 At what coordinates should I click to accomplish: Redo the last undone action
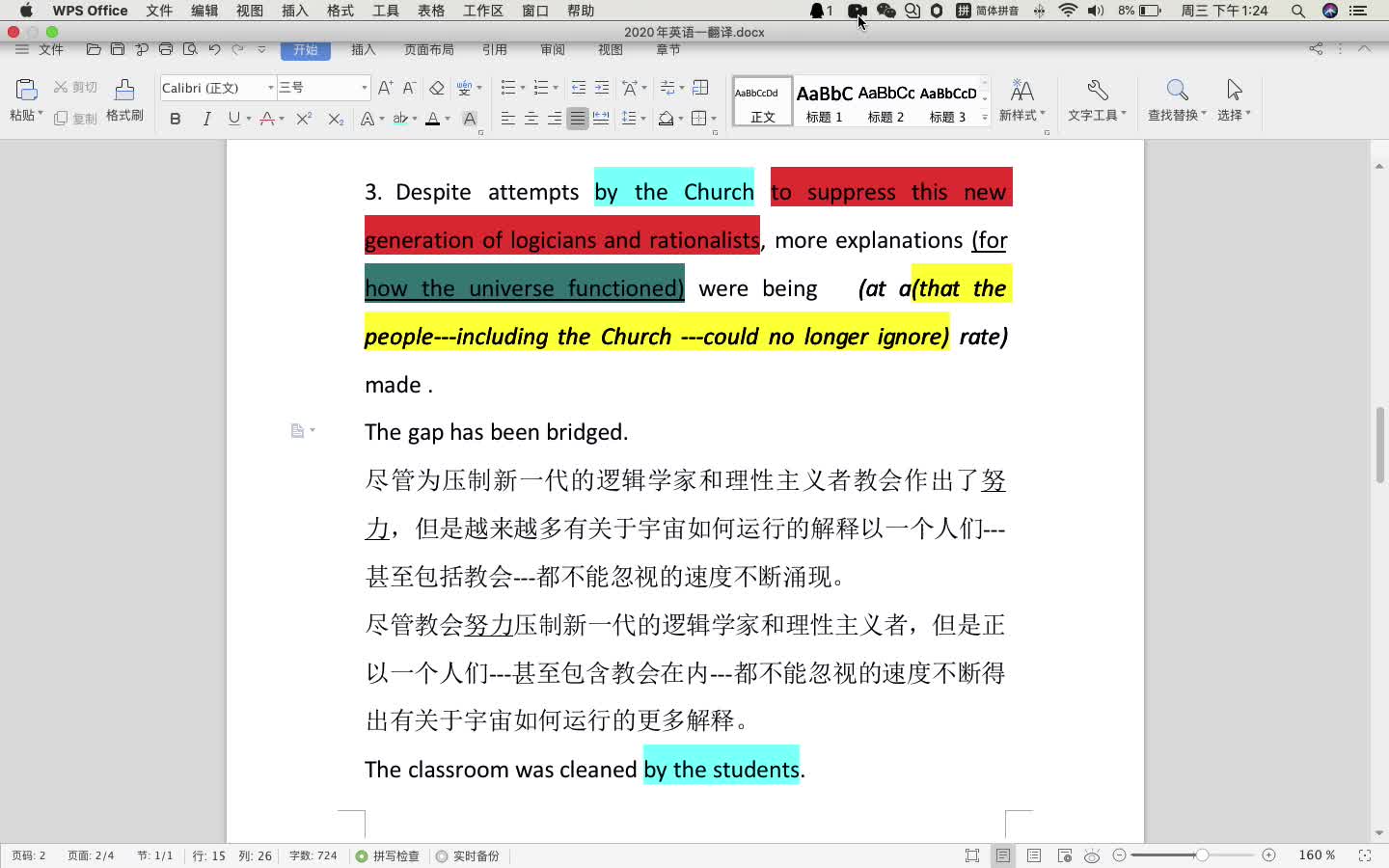[237, 49]
